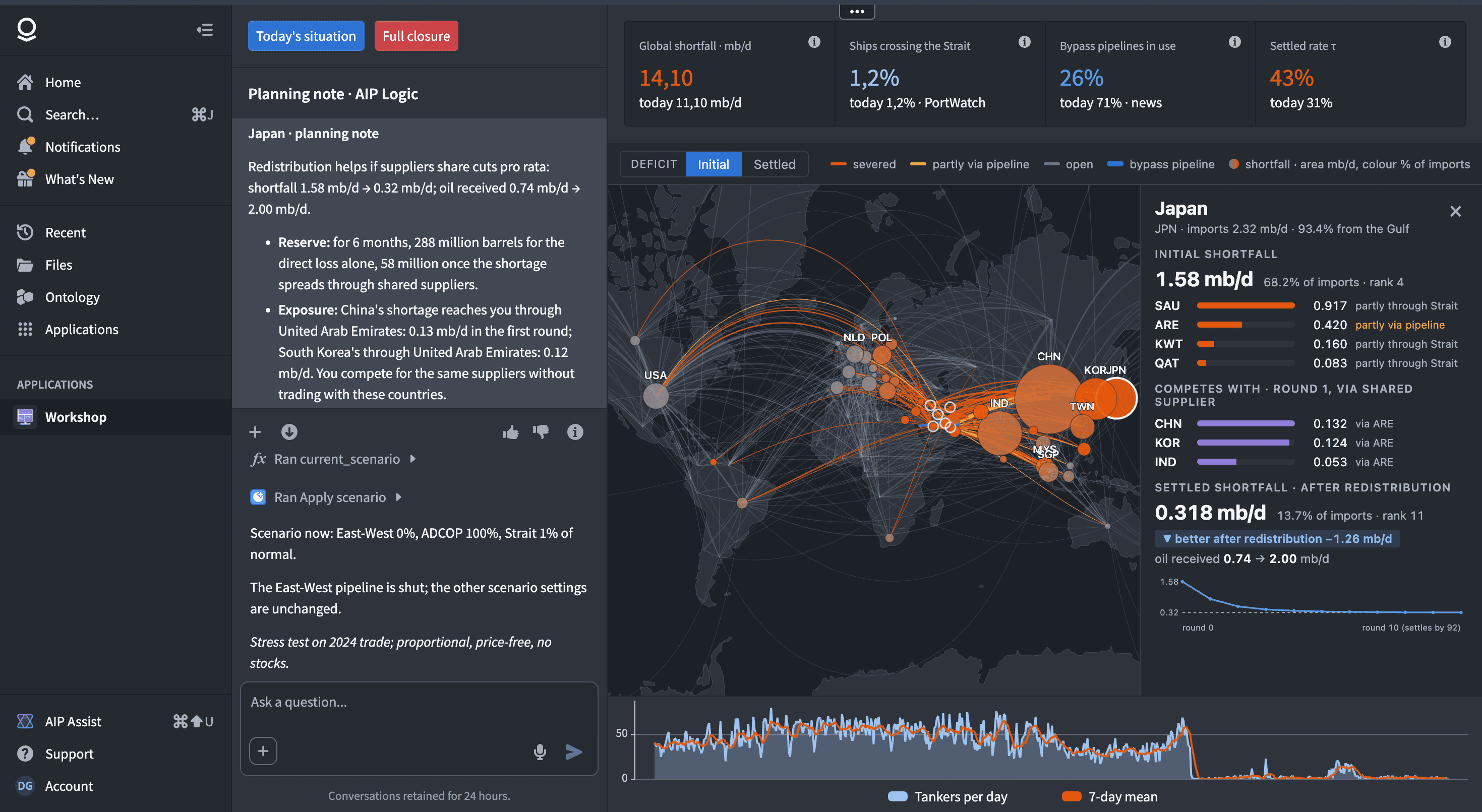Click the download arrow below planning note
The image size is (1482, 812).
289,432
